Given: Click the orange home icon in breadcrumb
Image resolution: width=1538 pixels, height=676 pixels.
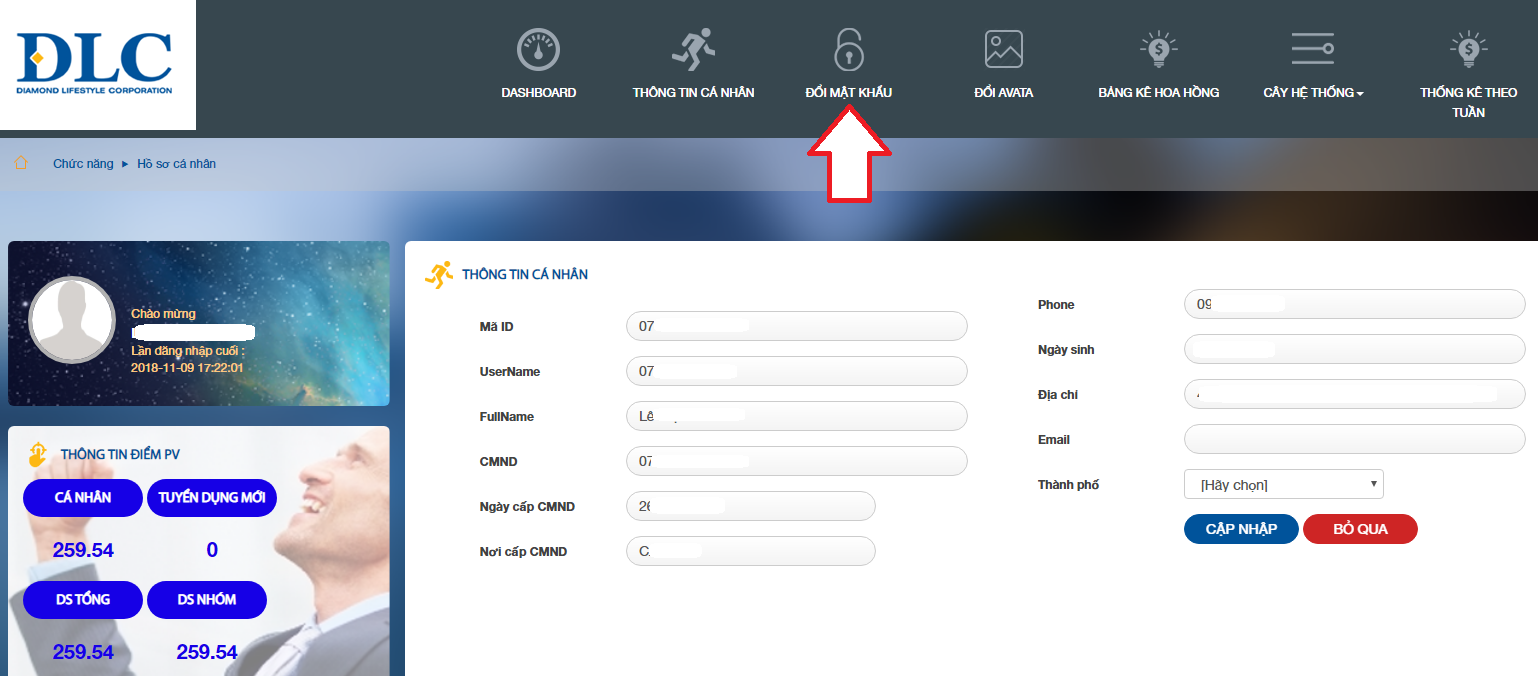Looking at the screenshot, I should [x=21, y=163].
